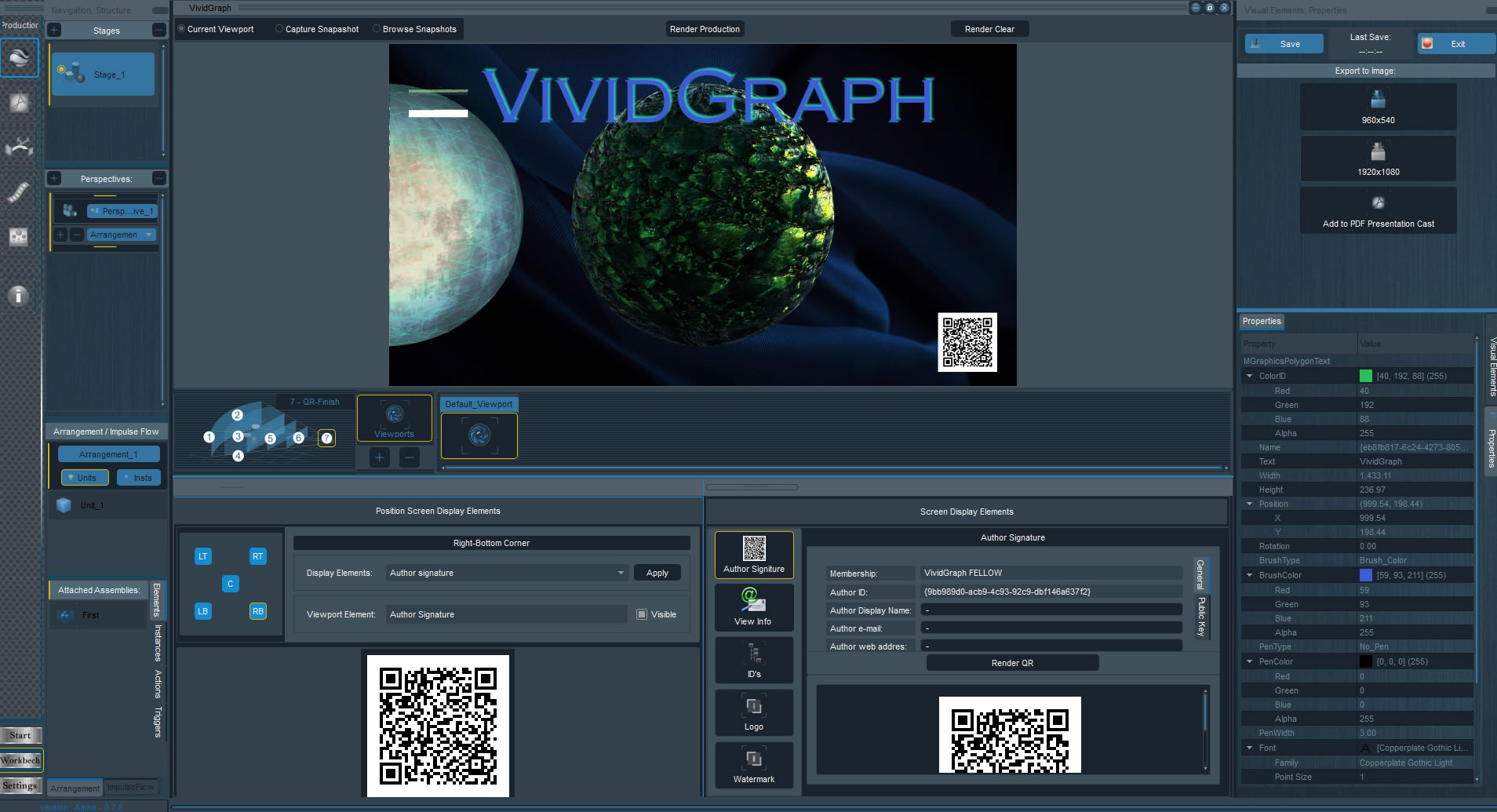Click the green ColorID color swatch
The height and width of the screenshot is (812, 1497).
(1366, 376)
